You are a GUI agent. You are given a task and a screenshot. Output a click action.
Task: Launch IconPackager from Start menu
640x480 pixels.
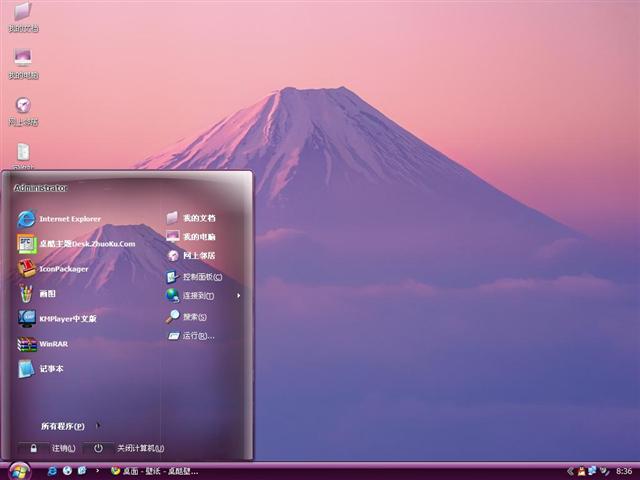[x=53, y=269]
